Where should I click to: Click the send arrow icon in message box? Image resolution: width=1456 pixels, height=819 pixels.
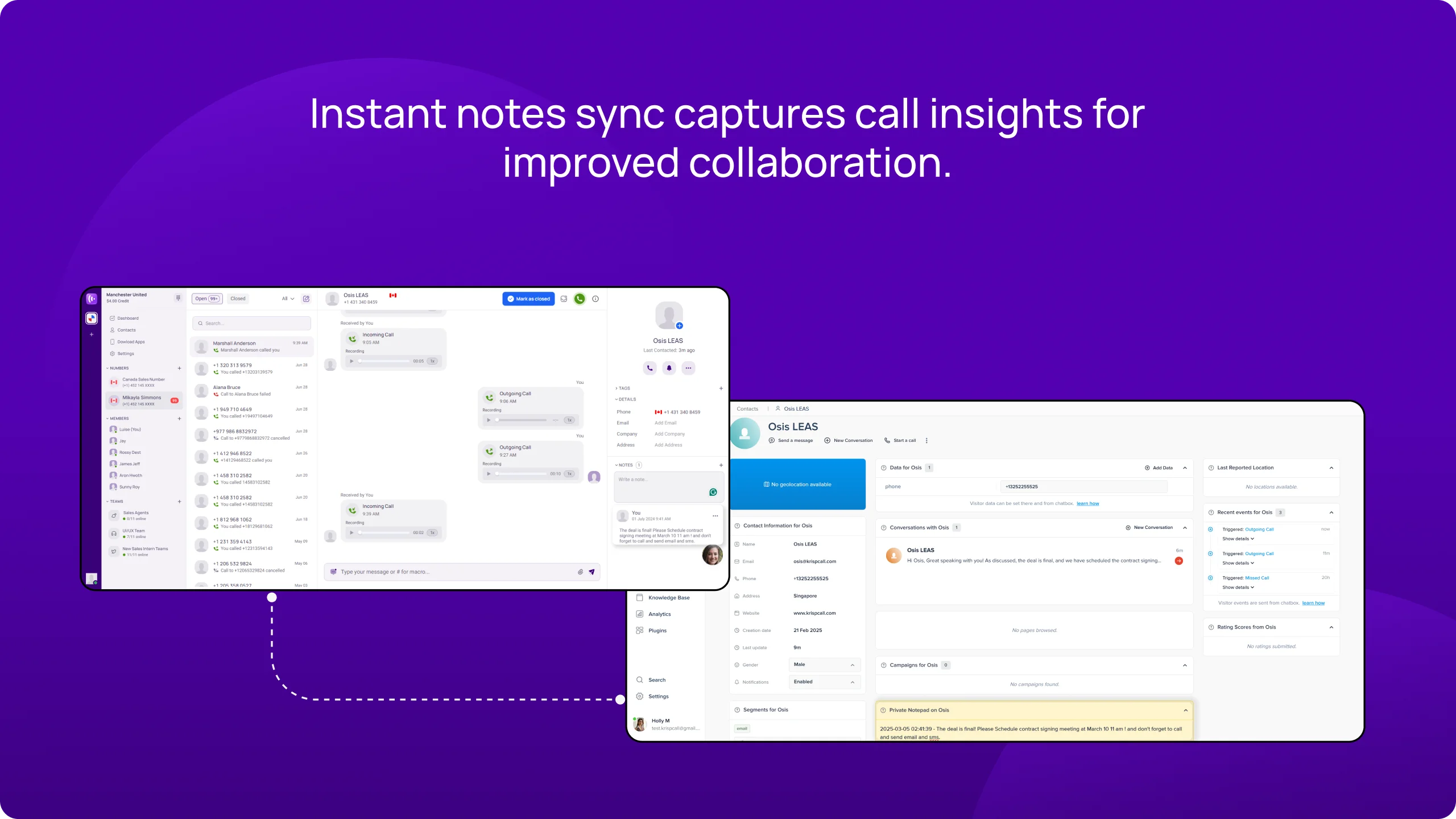coord(591,572)
